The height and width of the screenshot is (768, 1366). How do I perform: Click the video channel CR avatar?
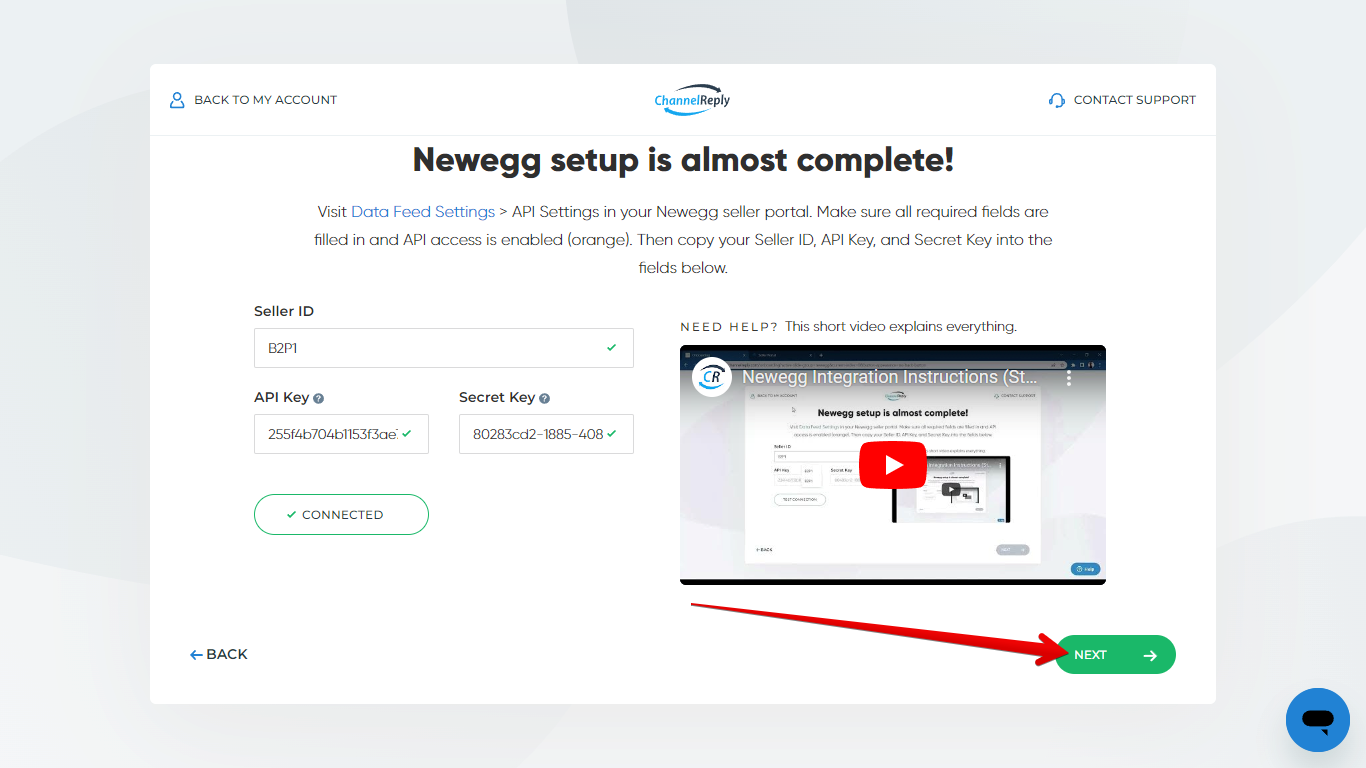tap(713, 377)
